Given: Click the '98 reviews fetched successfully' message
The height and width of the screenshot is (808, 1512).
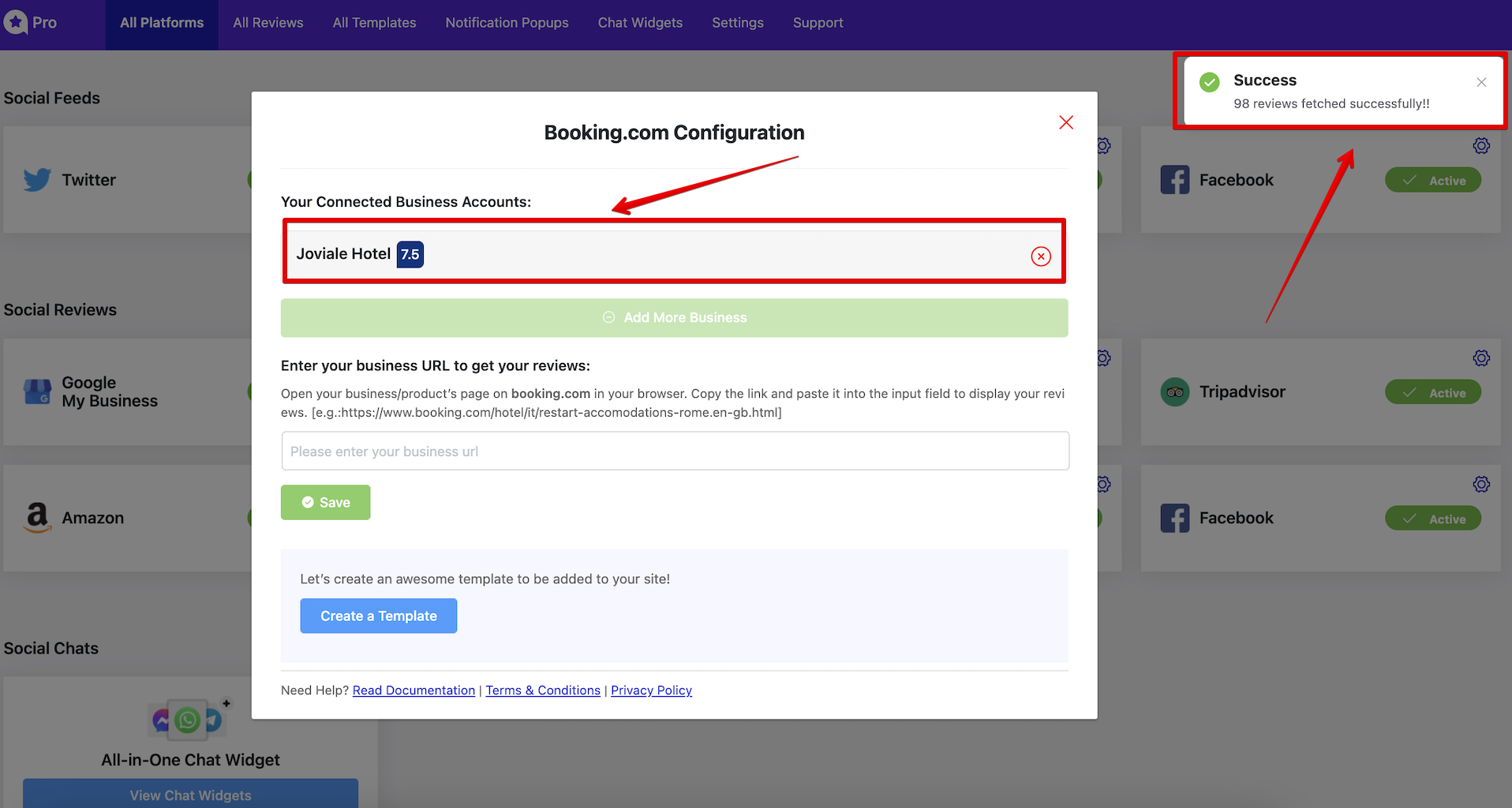Looking at the screenshot, I should coord(1331,103).
